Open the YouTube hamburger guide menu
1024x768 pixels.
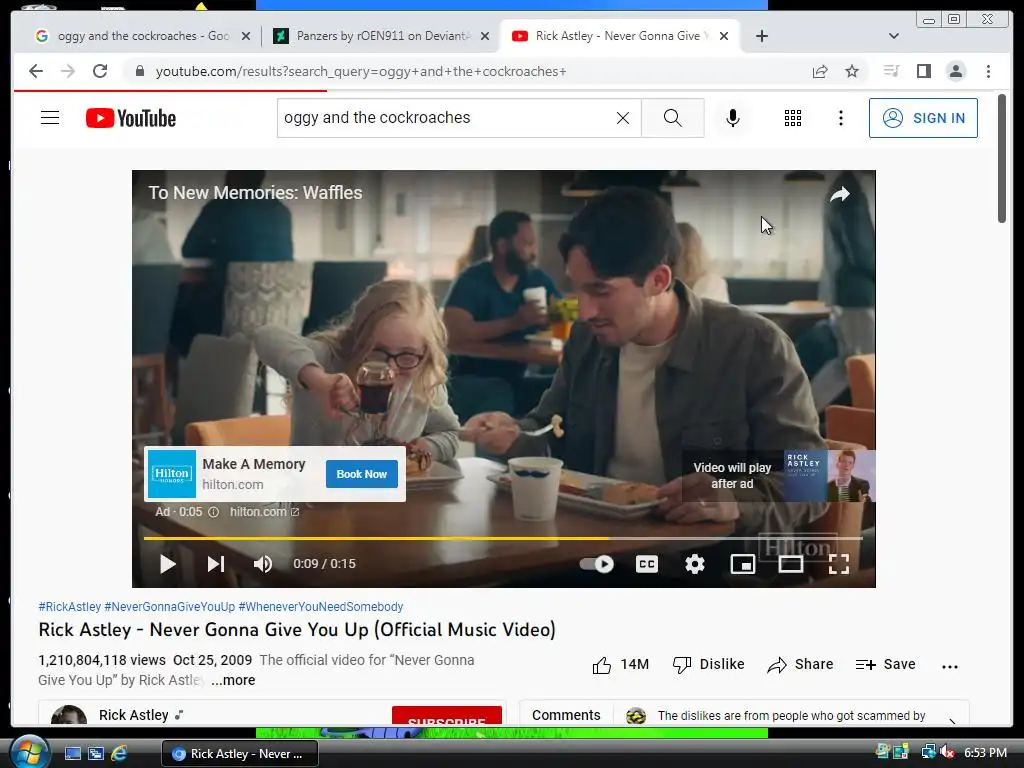50,118
